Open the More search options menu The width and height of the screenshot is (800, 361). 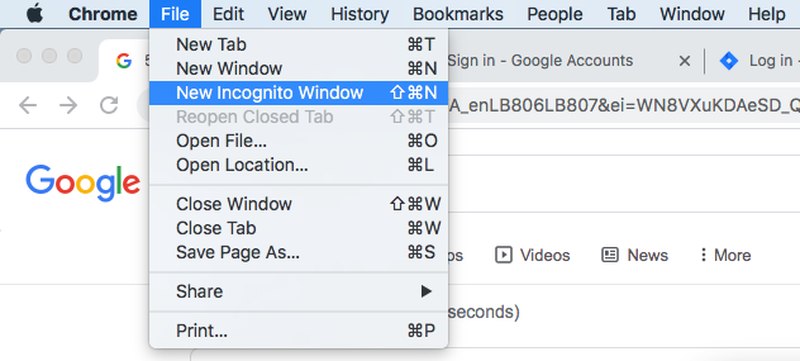tap(726, 255)
